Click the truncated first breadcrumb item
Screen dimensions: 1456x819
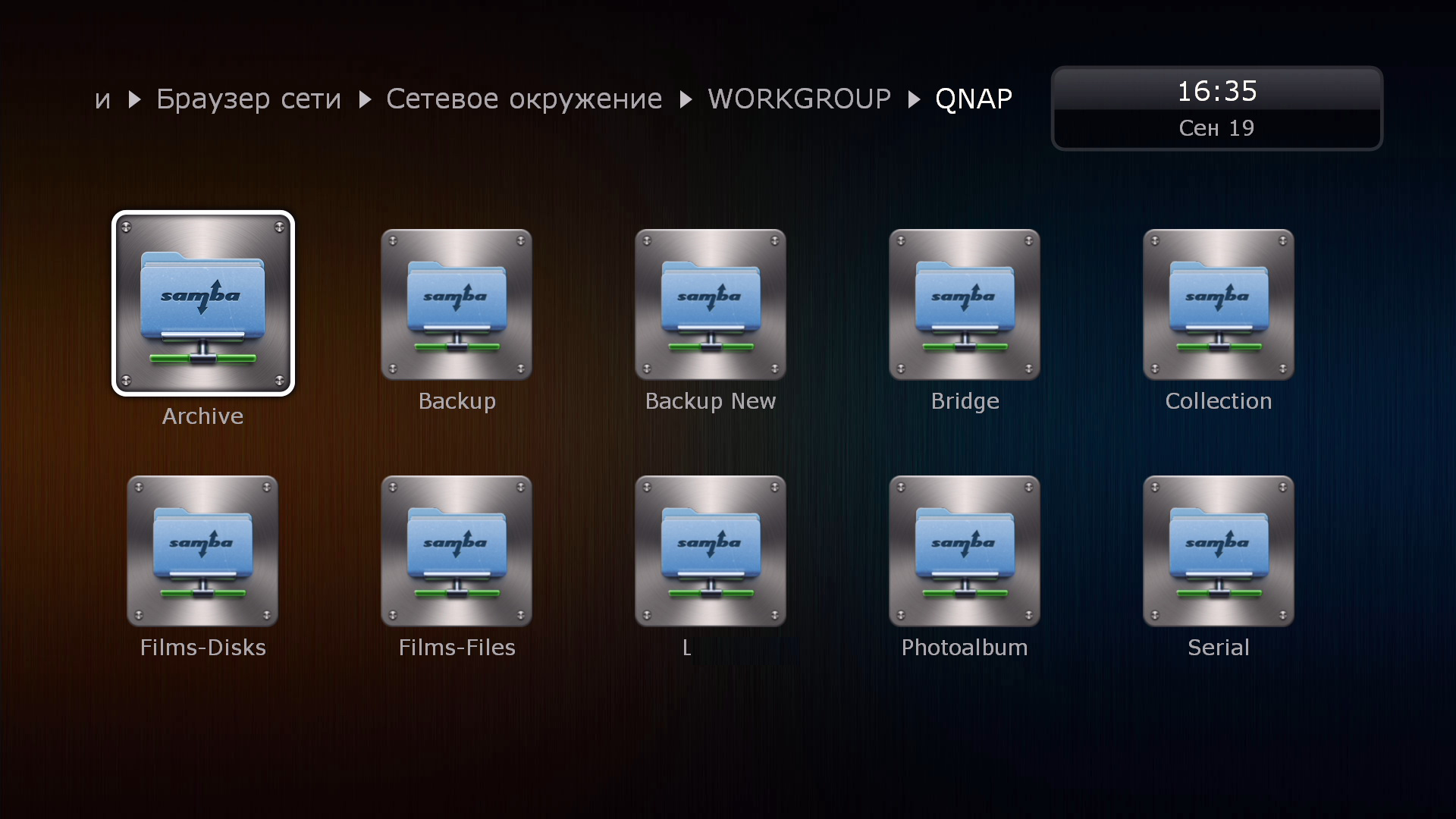point(102,99)
